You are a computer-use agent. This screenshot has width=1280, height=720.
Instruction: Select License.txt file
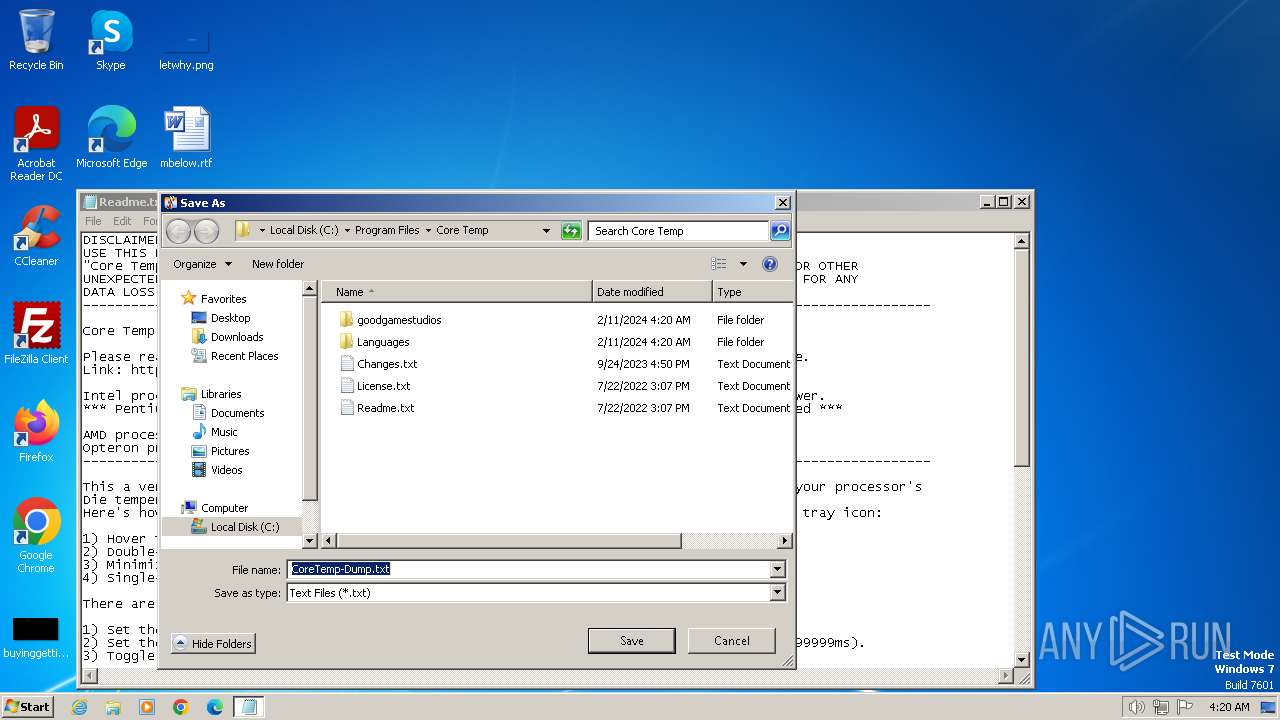point(384,386)
